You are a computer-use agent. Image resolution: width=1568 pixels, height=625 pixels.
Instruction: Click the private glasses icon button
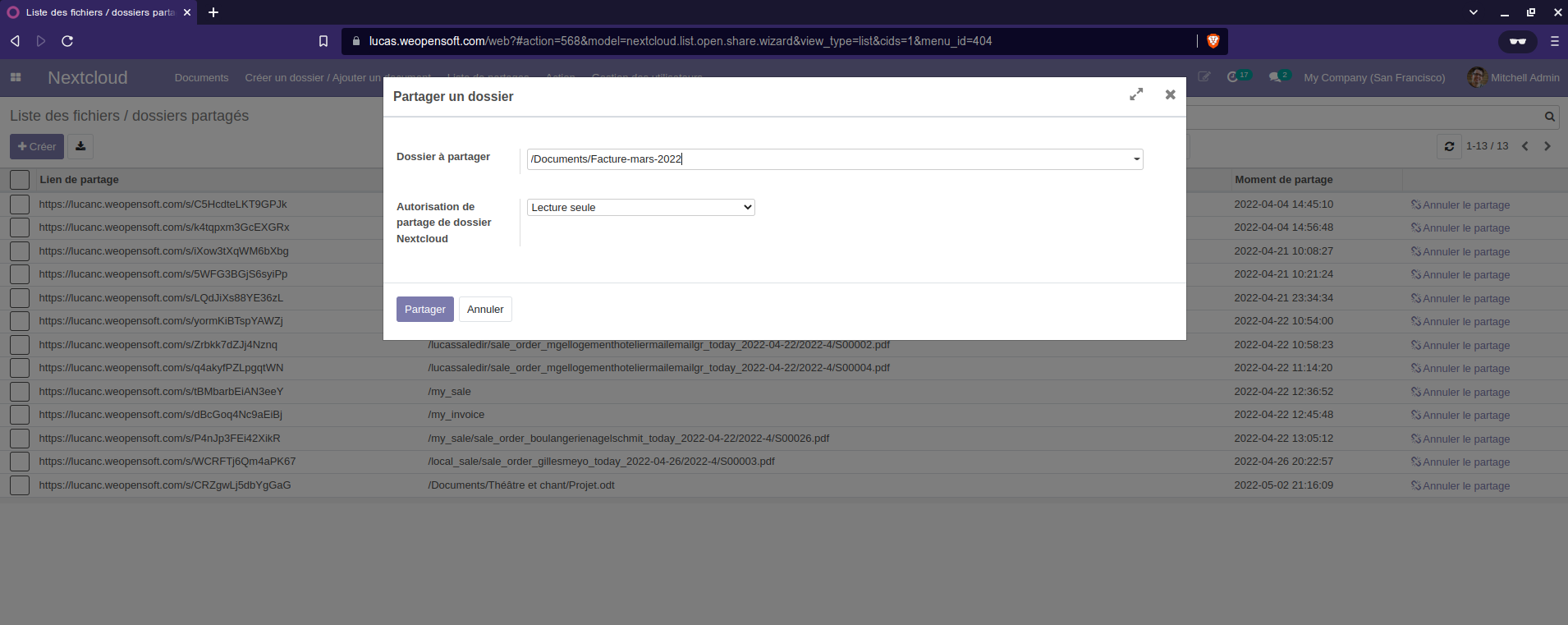tap(1518, 41)
